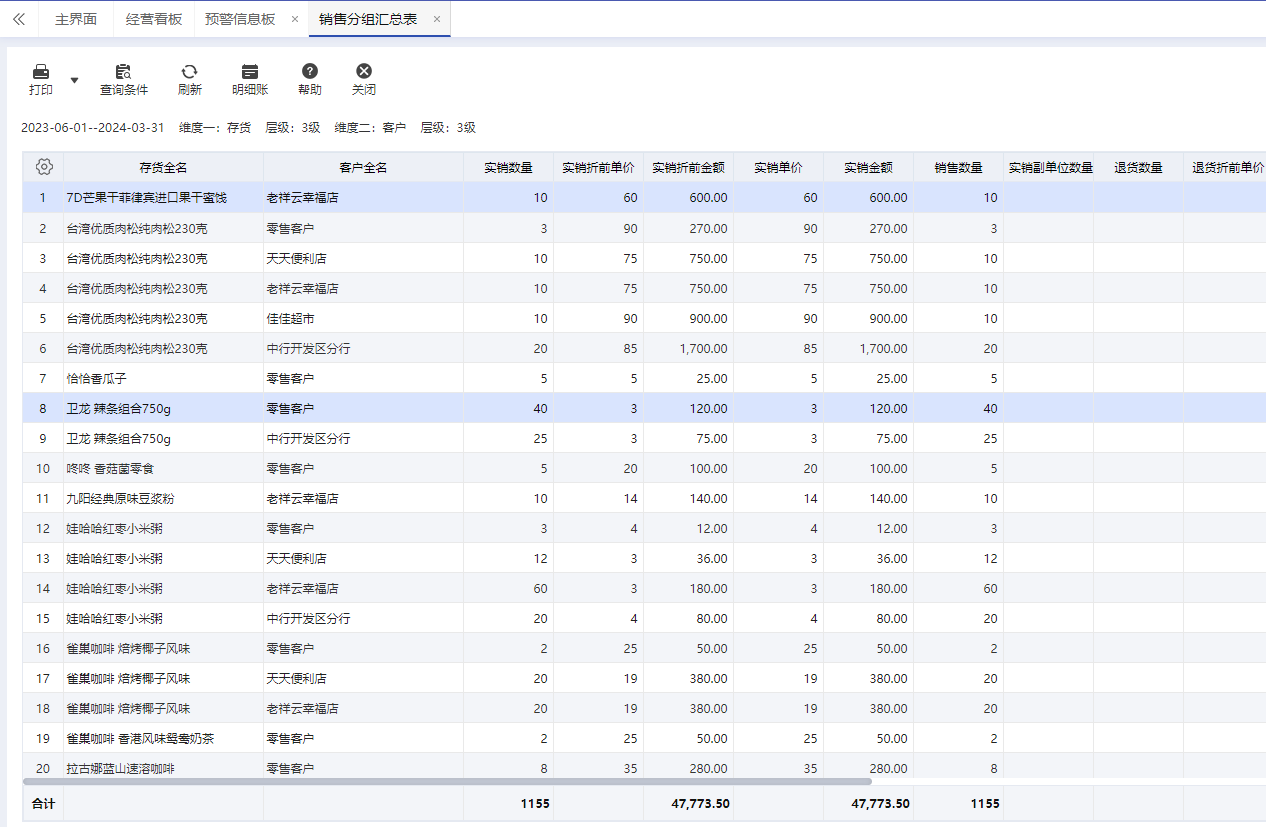Select the 预警信息板 tab
This screenshot has height=827, width=1266.
240,19
